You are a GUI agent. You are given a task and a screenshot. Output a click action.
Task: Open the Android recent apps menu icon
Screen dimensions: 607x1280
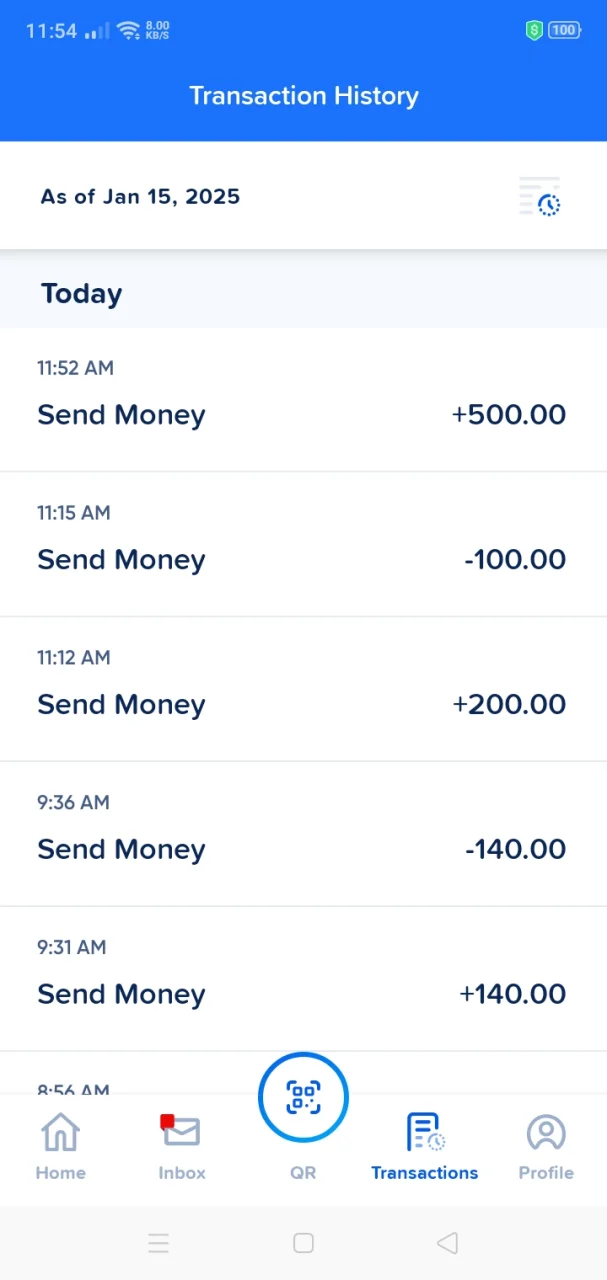tap(158, 1243)
